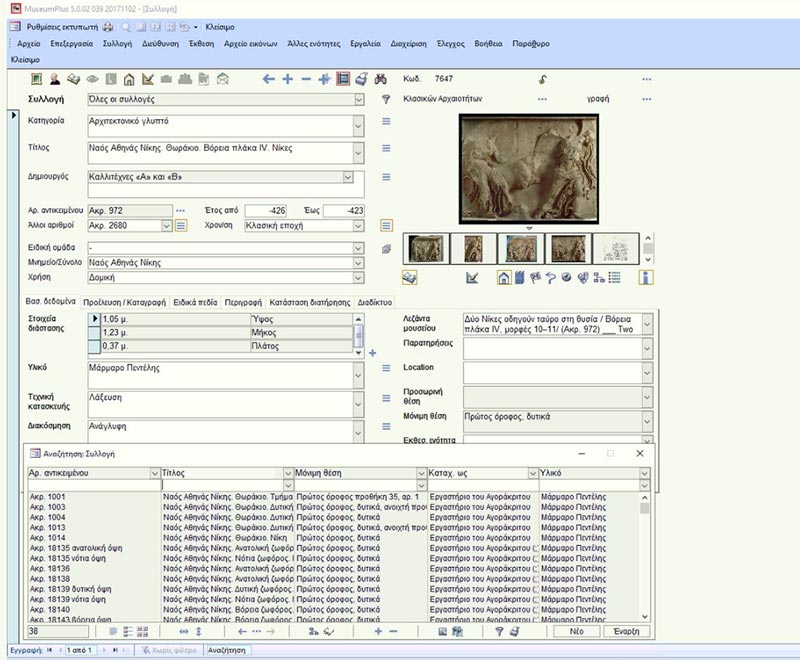Viewport: 800px width, 660px height.
Task: Toggle the highlighted film-frame view icon
Action: [343, 79]
